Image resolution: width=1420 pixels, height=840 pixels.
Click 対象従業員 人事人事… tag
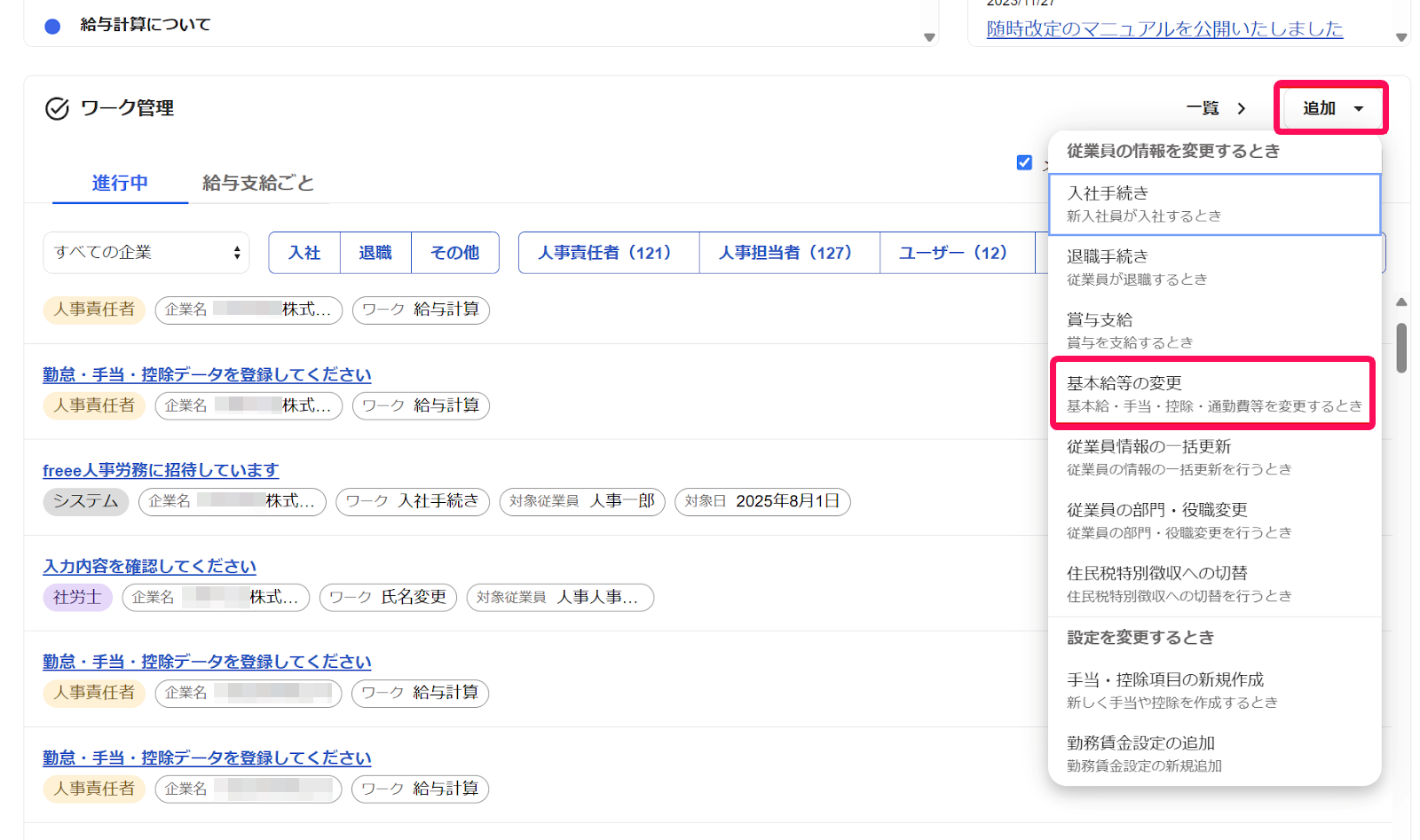(560, 597)
